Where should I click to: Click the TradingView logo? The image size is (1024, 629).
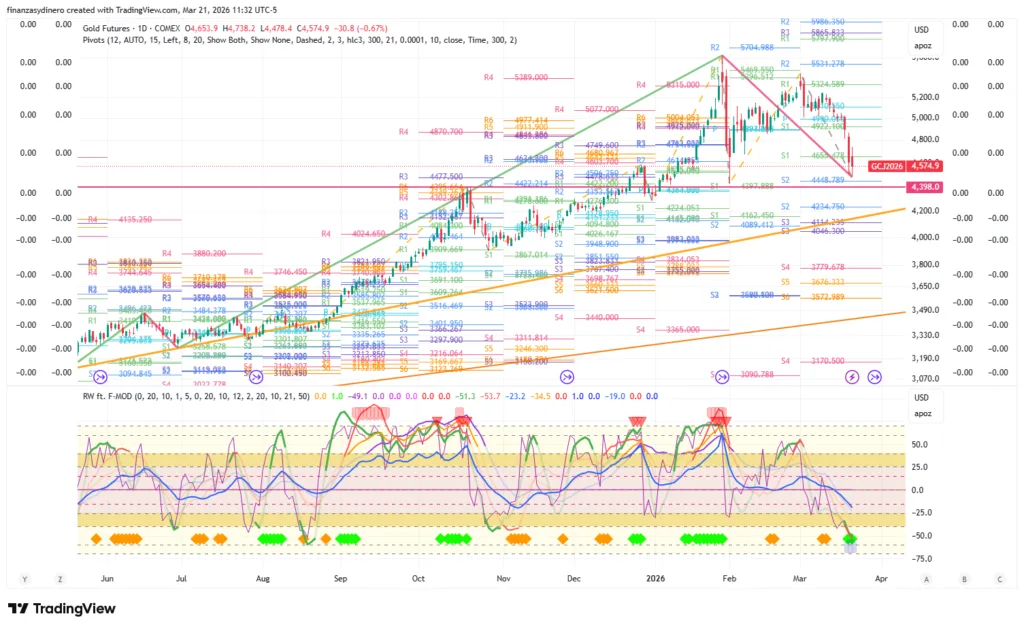(62, 609)
